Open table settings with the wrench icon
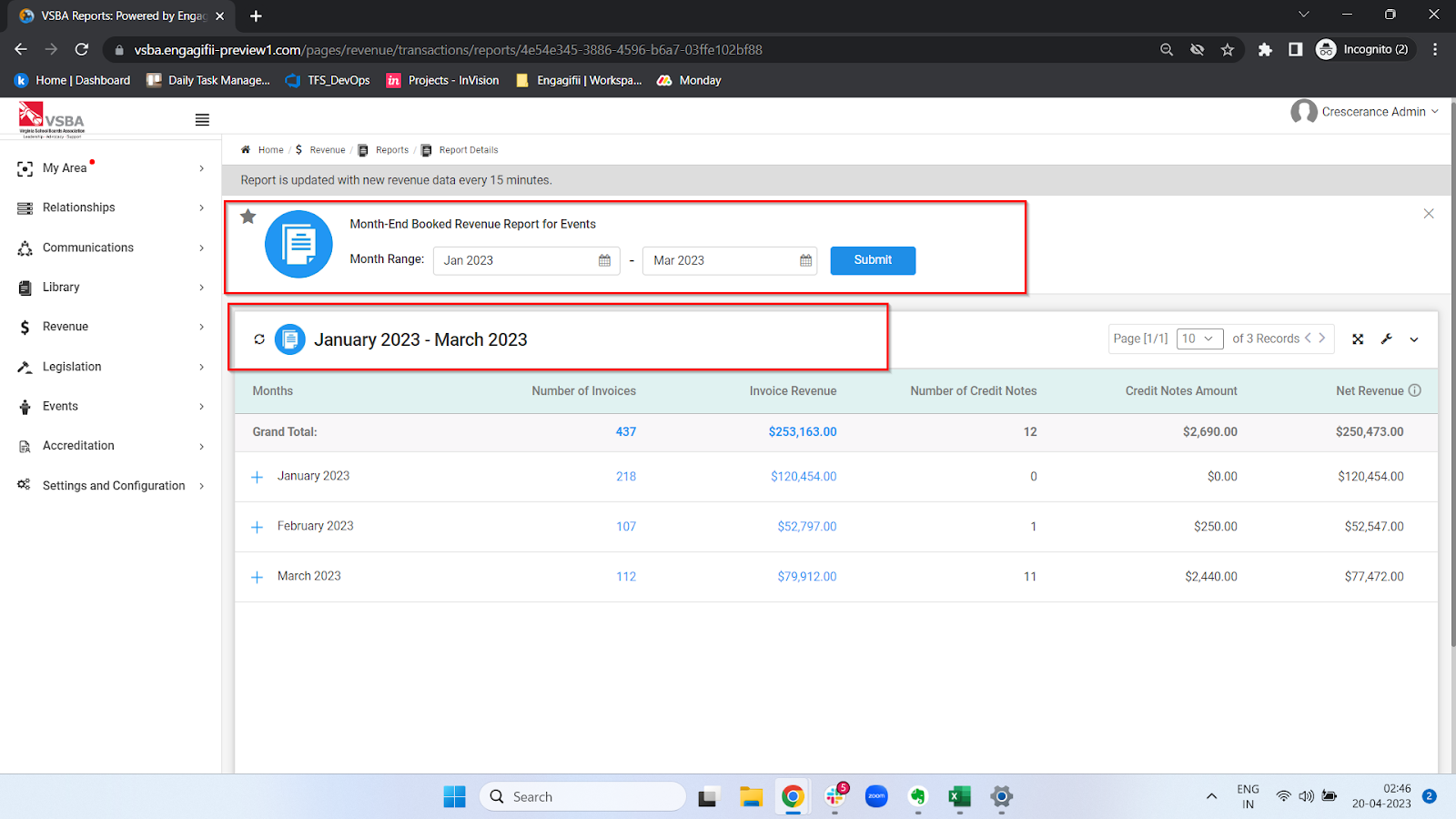The height and width of the screenshot is (819, 1456). pos(1386,339)
